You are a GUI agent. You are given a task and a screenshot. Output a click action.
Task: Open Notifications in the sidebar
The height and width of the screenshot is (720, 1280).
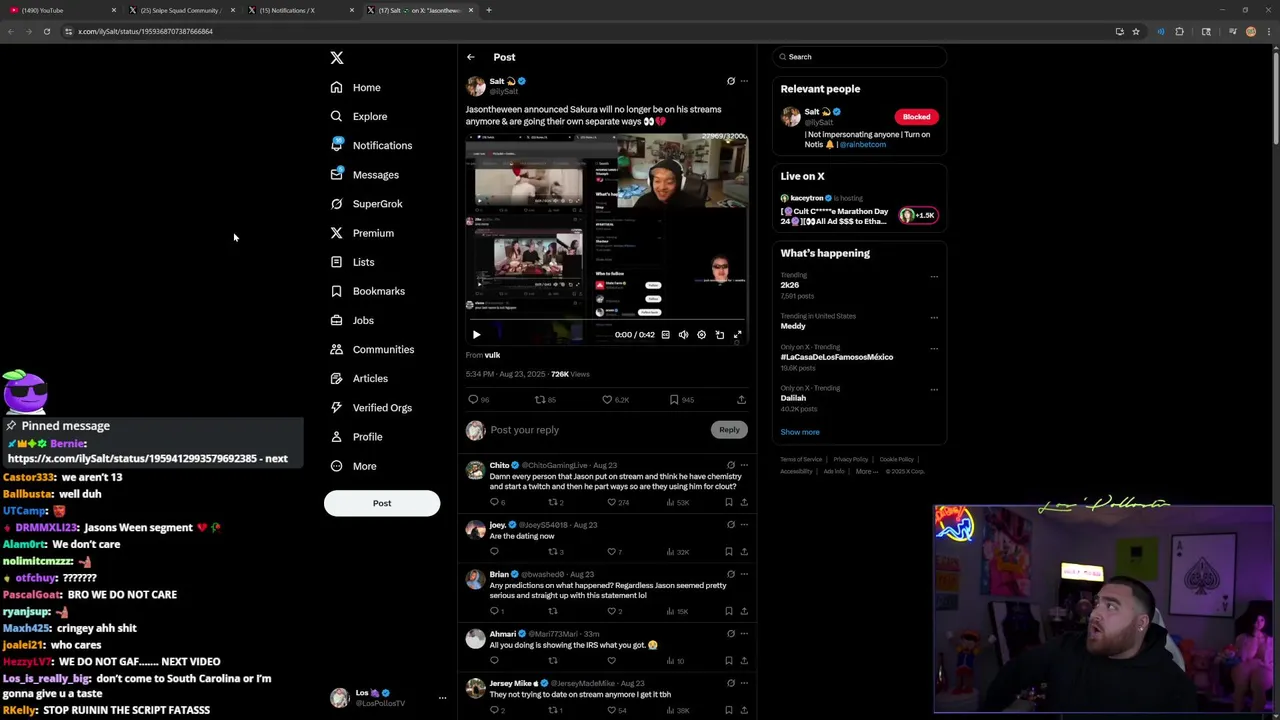(x=371, y=145)
